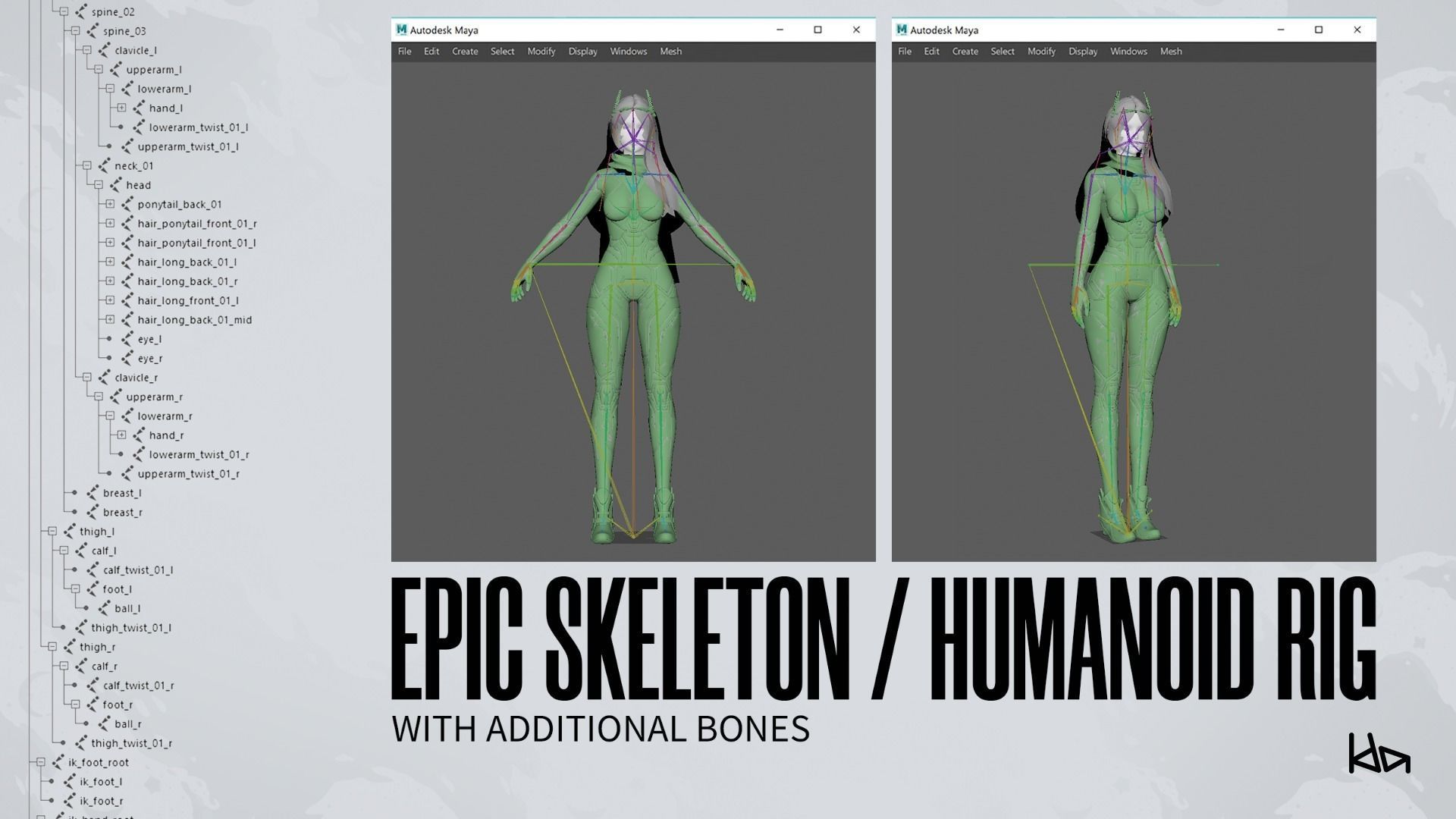Open the Mesh menu in the right Maya window
This screenshot has height=819, width=1456.
(x=1170, y=52)
